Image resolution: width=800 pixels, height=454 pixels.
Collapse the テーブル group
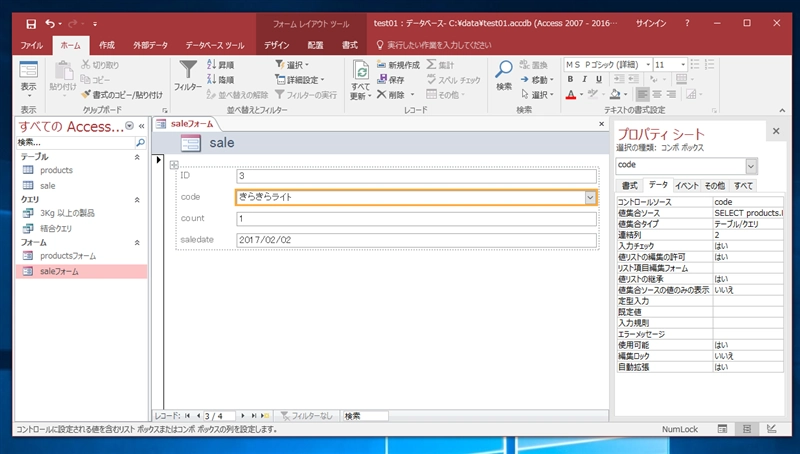tap(137, 157)
